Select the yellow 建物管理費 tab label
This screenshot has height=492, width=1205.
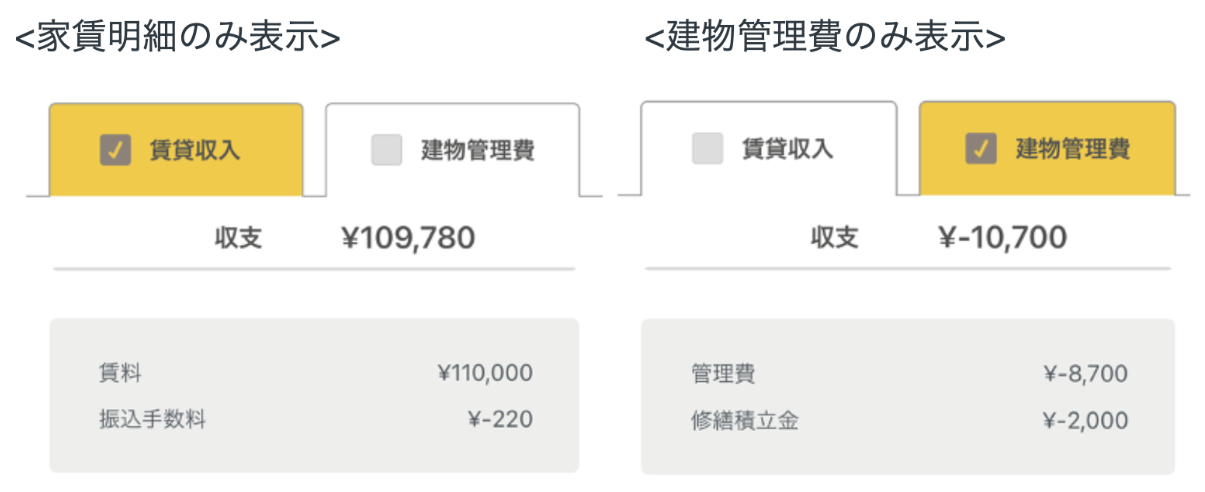pos(1073,150)
